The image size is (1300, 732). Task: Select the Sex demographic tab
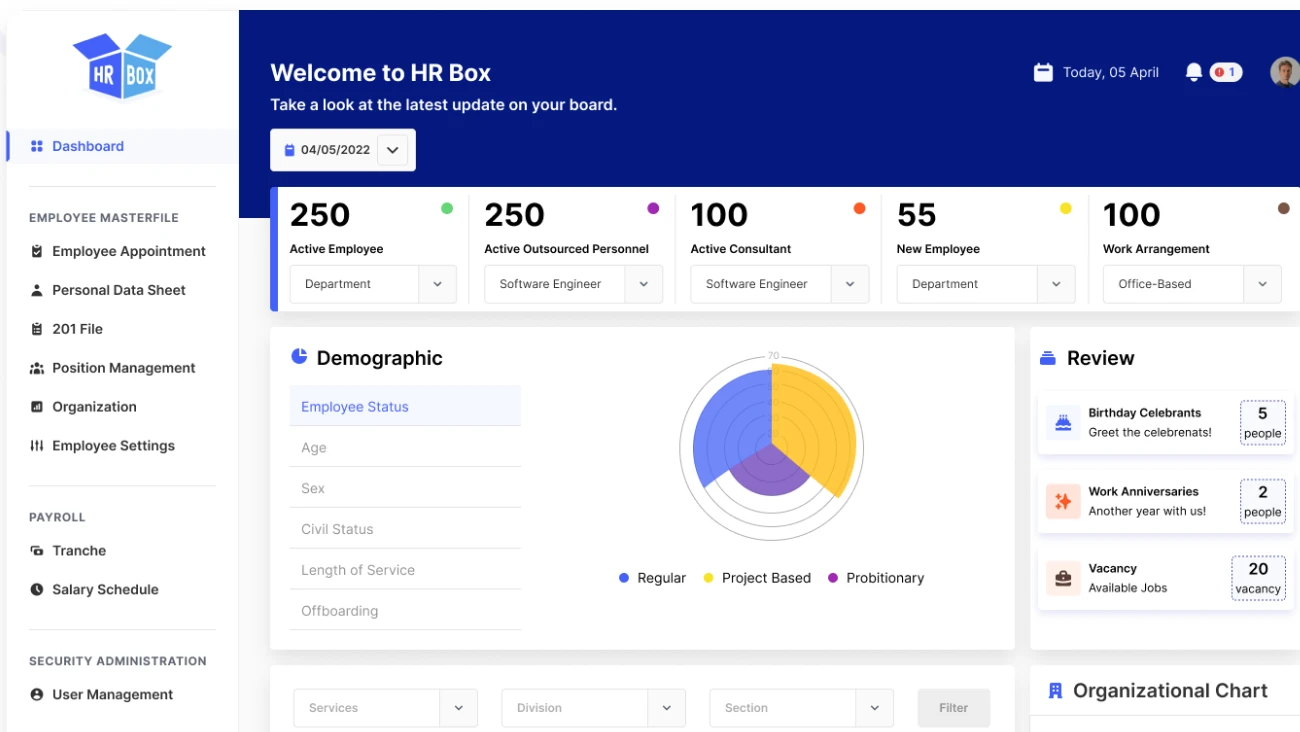point(405,488)
